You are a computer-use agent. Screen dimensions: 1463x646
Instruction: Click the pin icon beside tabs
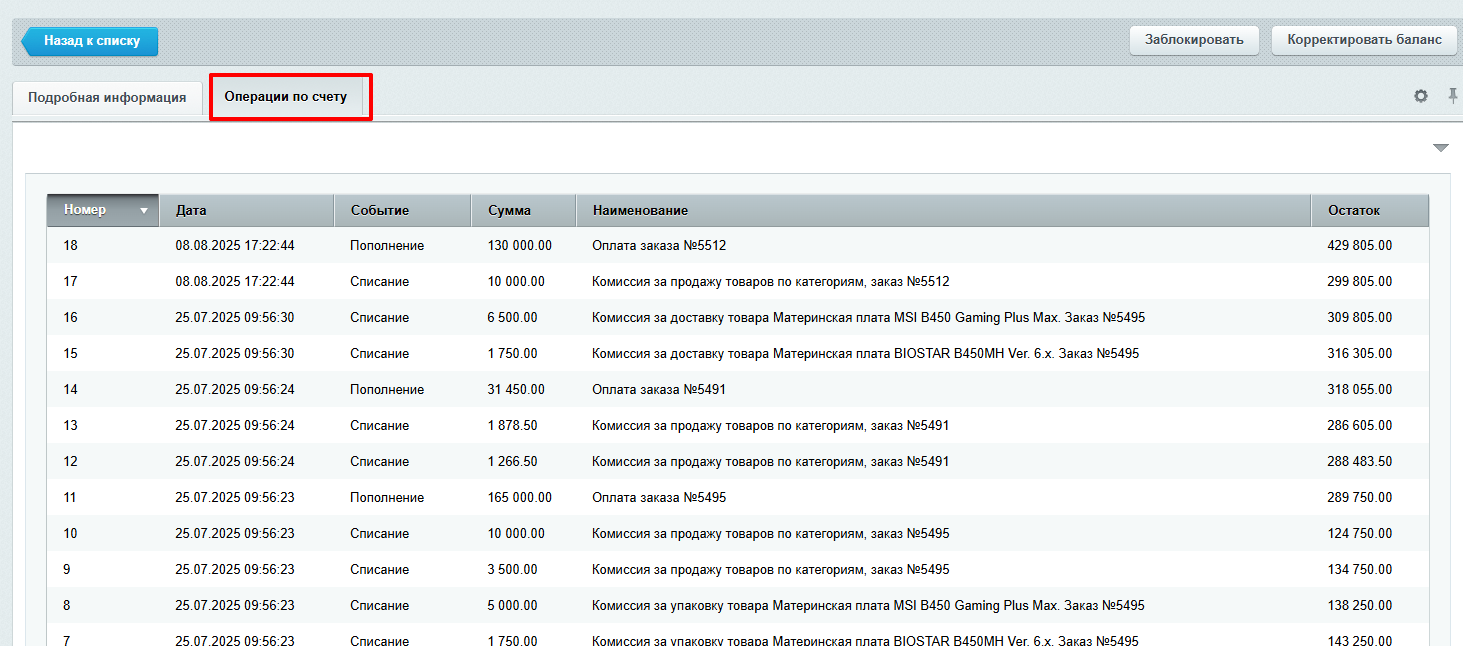pyautogui.click(x=1453, y=96)
